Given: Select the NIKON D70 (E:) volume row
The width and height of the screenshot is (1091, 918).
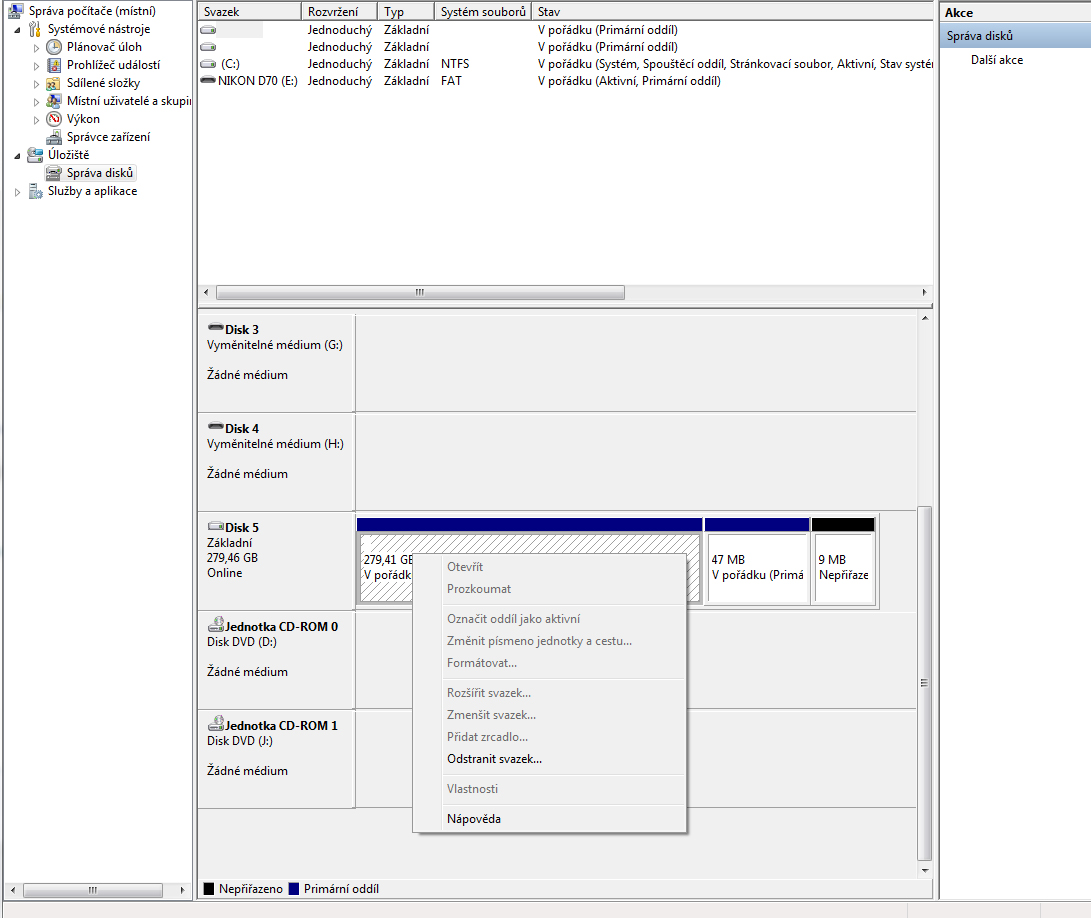Looking at the screenshot, I should click(x=565, y=81).
